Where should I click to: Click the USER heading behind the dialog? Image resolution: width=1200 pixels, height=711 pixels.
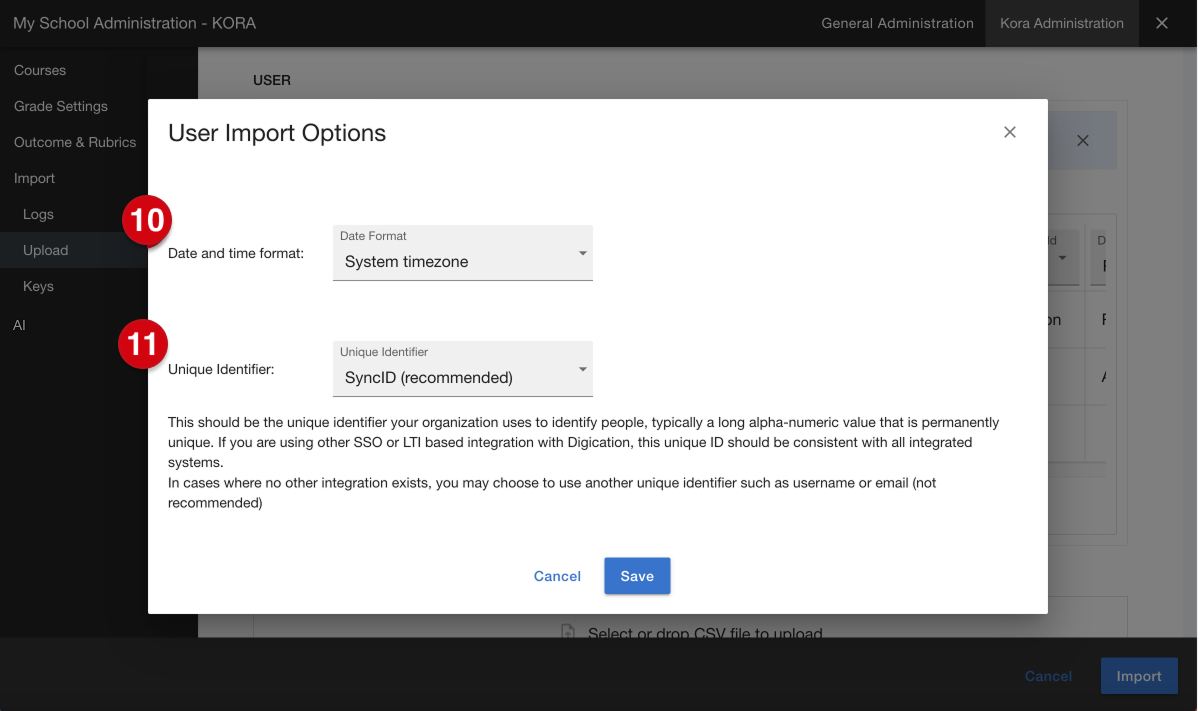coord(272,80)
